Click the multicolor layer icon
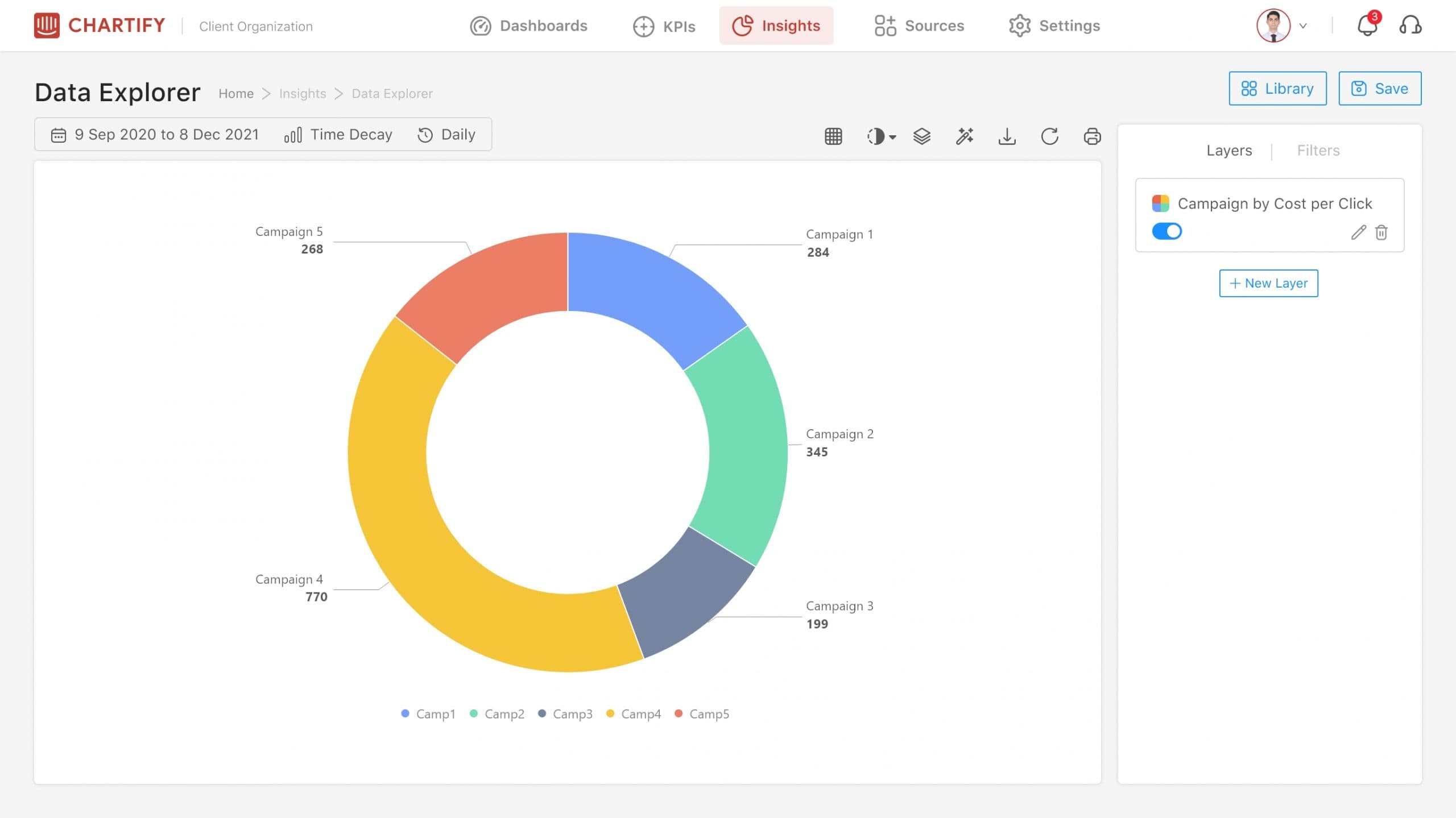 point(1160,203)
